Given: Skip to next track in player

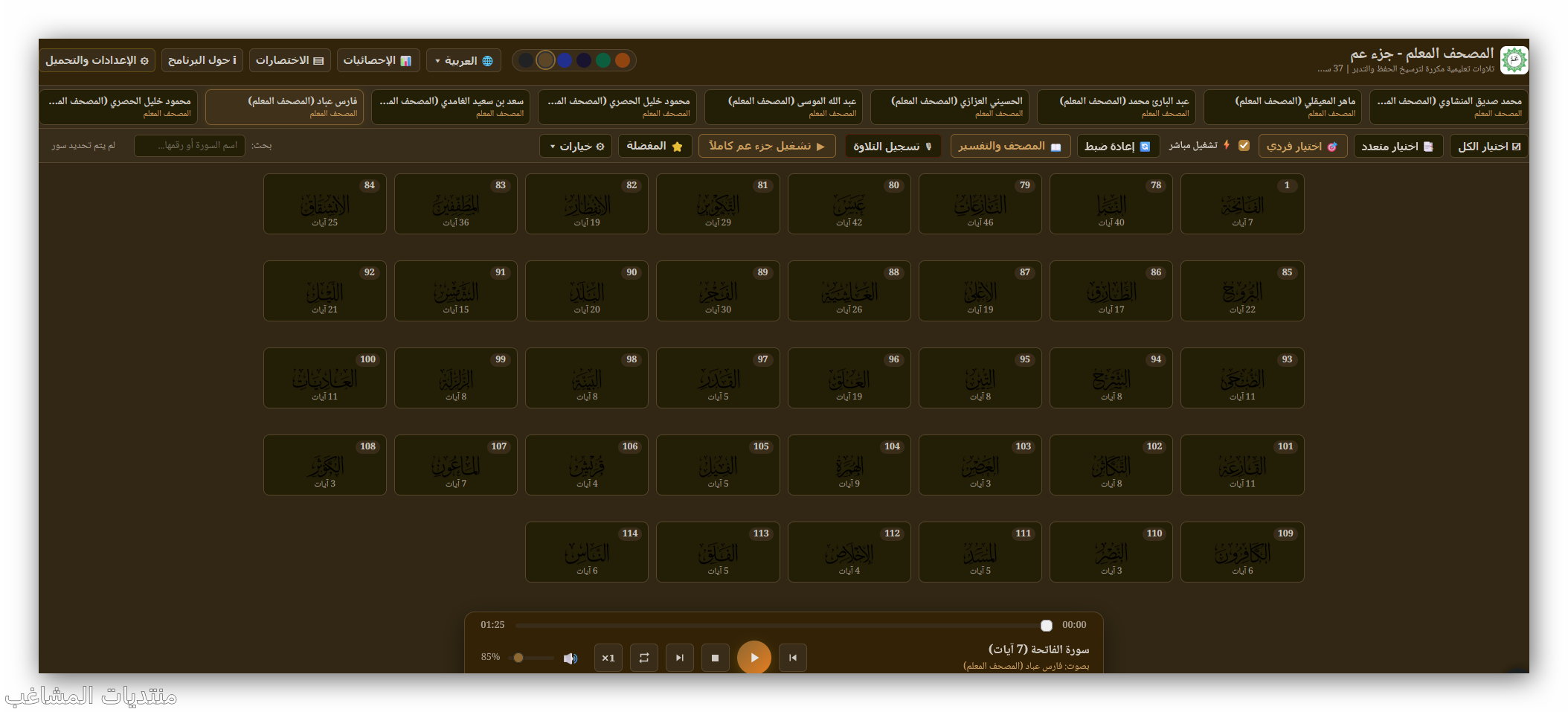Looking at the screenshot, I should pyautogui.click(x=679, y=658).
